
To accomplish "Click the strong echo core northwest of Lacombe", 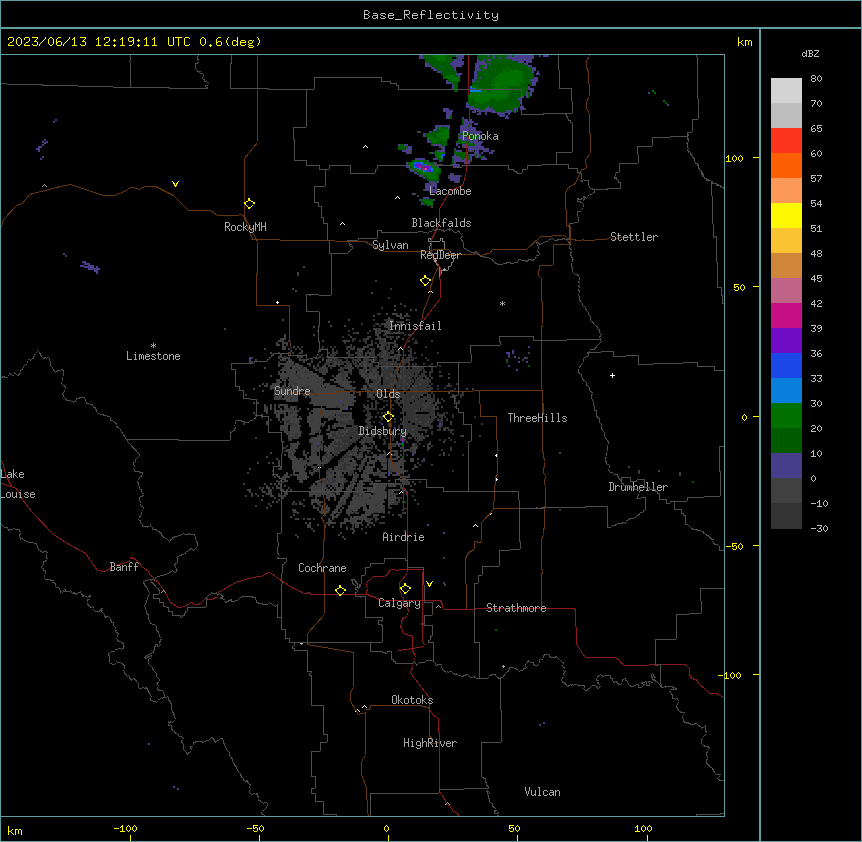I will coord(422,166).
